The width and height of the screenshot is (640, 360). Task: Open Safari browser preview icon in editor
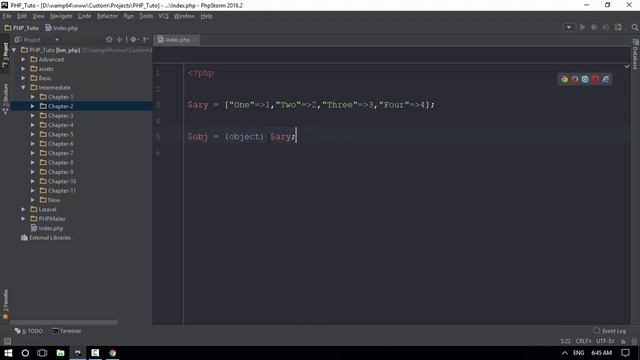[585, 80]
